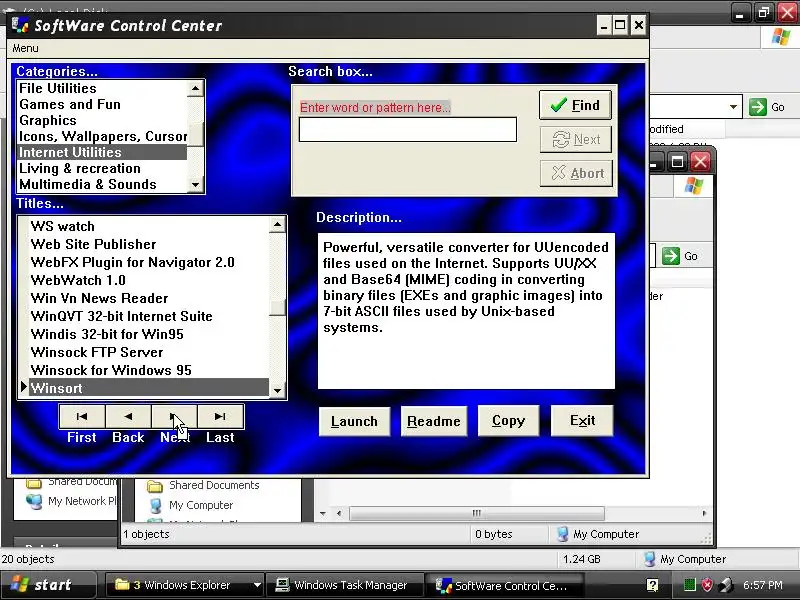Image resolution: width=800 pixels, height=600 pixels.
Task: Click the Find button with checkmark
Action: point(575,105)
